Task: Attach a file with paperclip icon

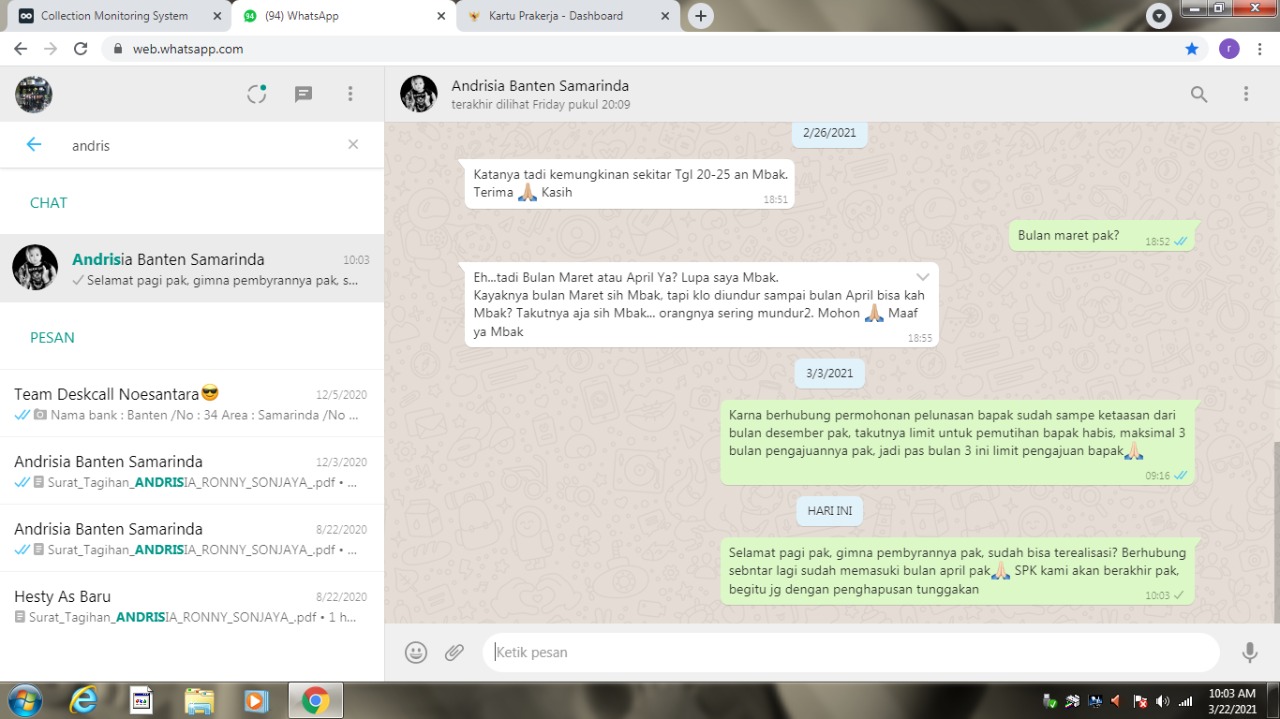Action: tap(455, 652)
